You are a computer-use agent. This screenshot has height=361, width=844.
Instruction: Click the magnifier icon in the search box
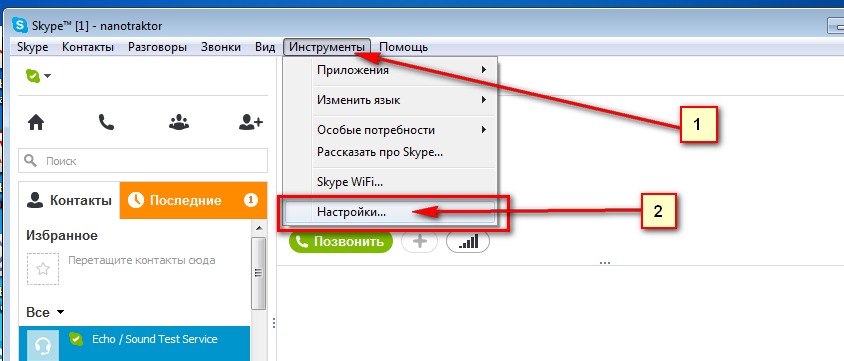coord(31,160)
